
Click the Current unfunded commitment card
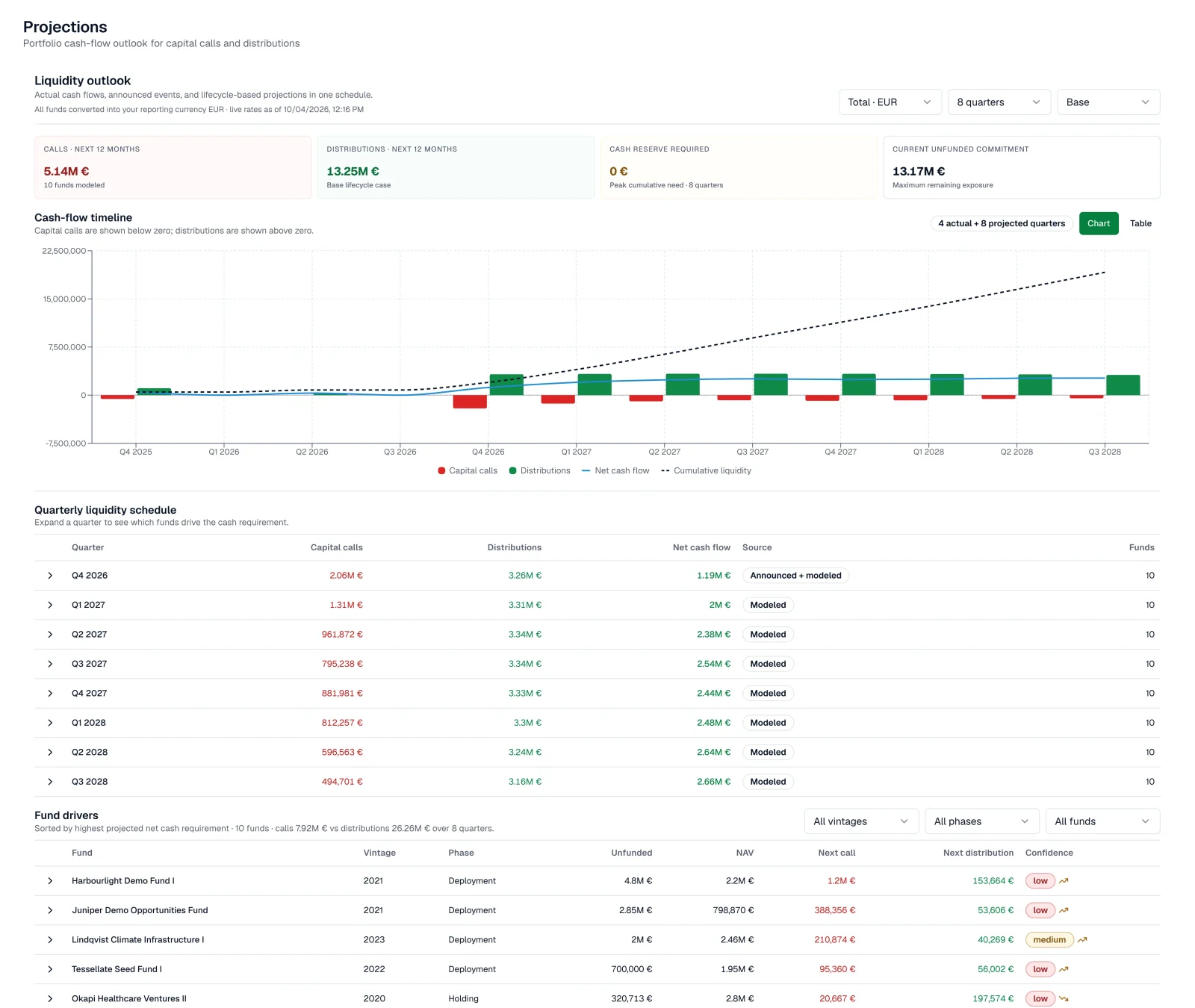(1022, 167)
